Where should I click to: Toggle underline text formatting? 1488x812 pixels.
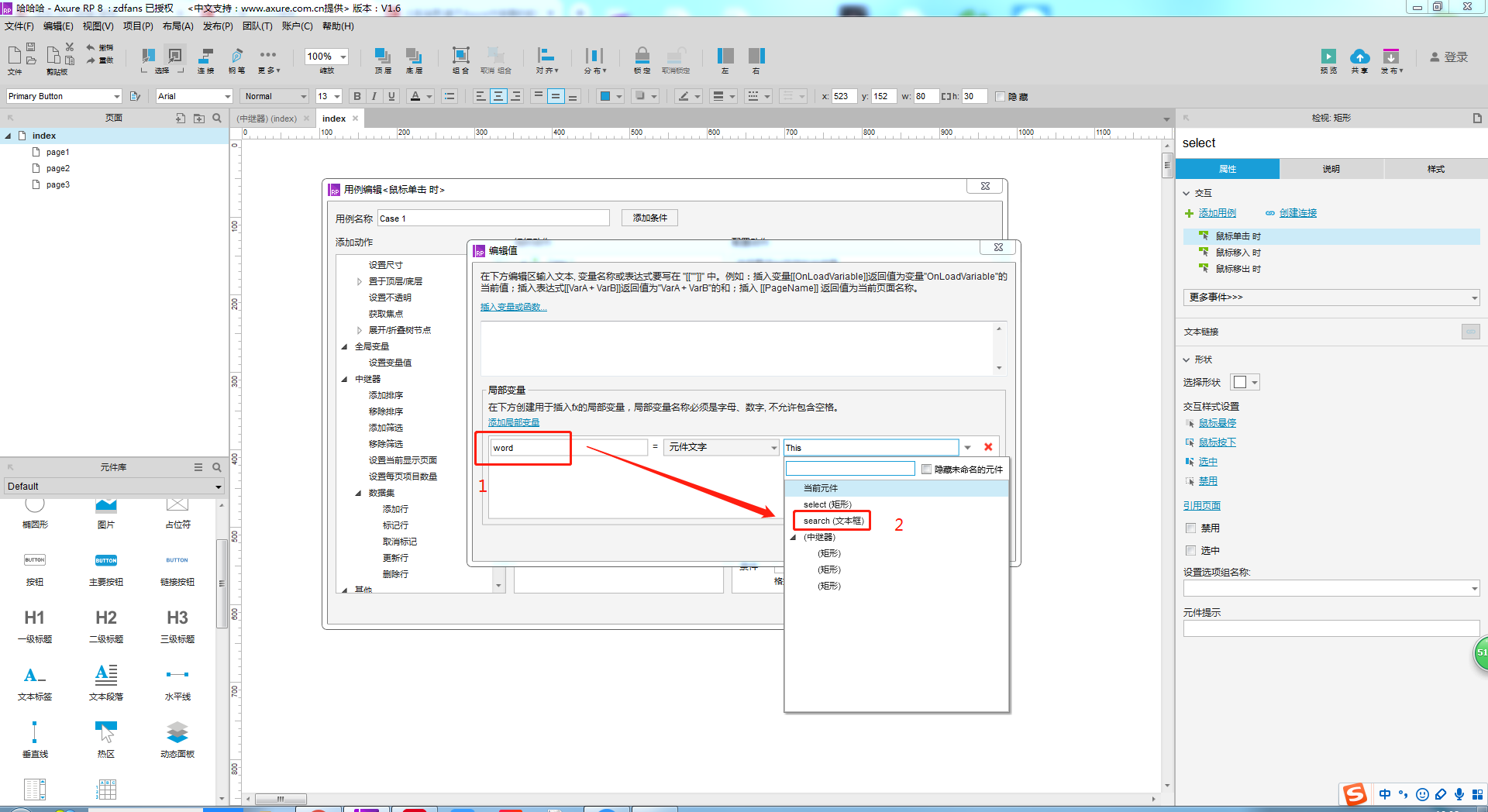point(391,96)
